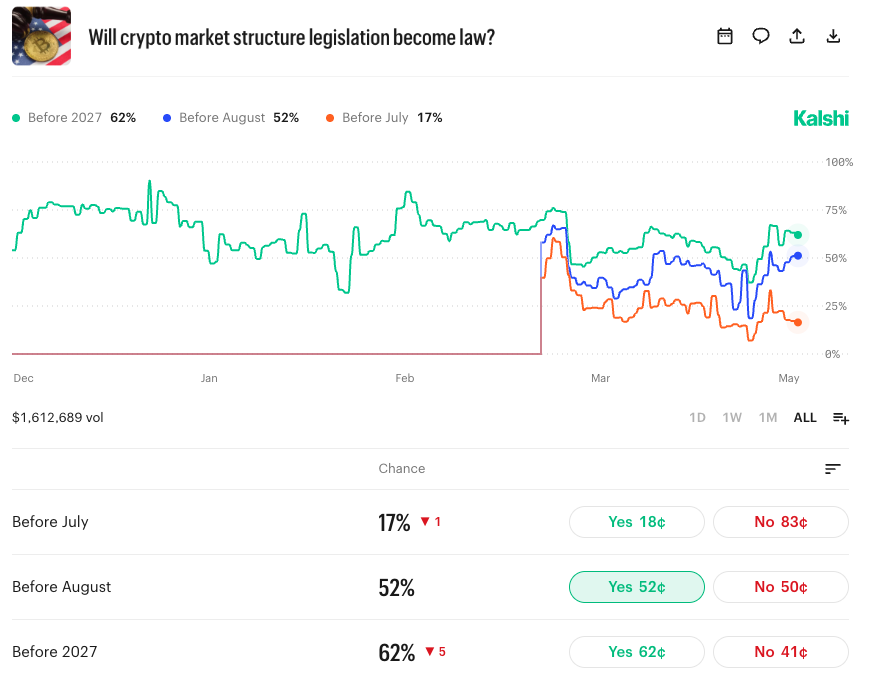The image size is (888, 682).
Task: Click the market title heading
Action: [x=292, y=37]
